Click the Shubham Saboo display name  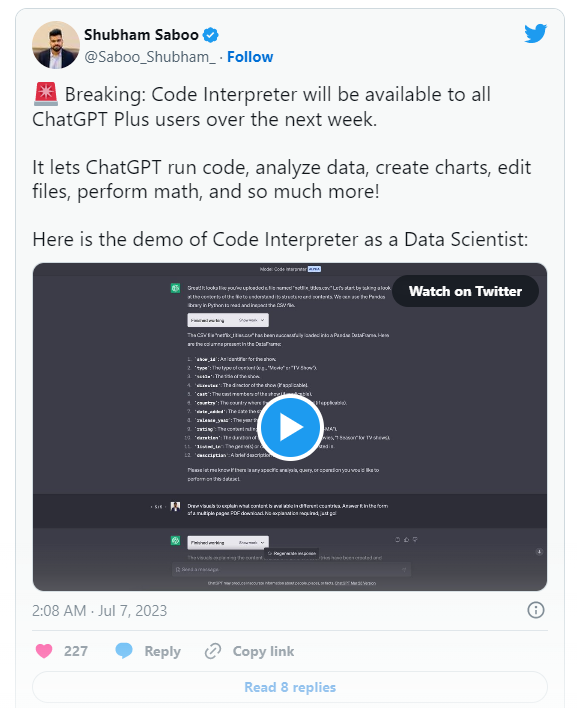(141, 35)
